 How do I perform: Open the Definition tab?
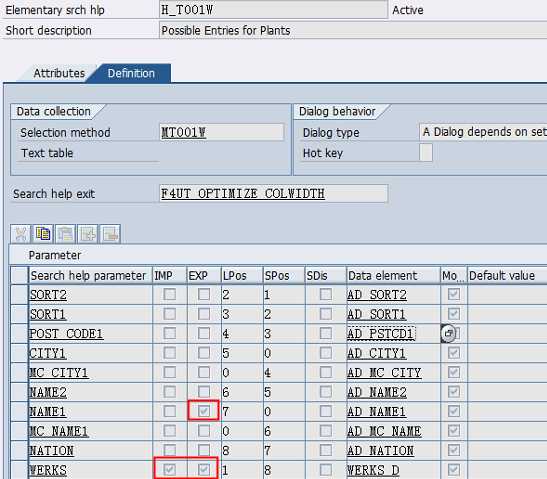131,73
